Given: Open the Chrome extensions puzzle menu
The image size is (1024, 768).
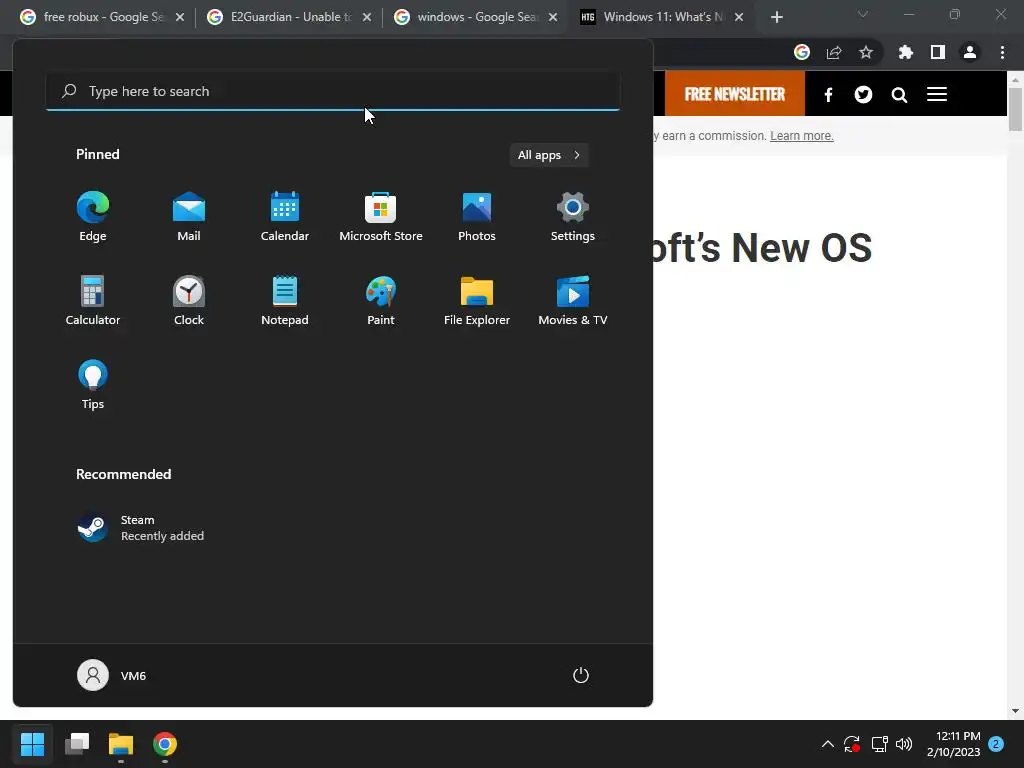Looking at the screenshot, I should pos(906,52).
